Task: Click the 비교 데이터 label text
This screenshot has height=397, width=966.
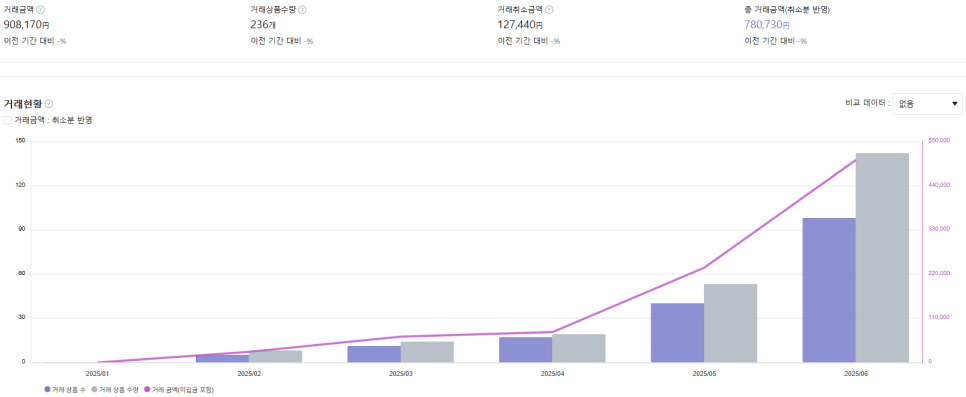Action: [866, 104]
